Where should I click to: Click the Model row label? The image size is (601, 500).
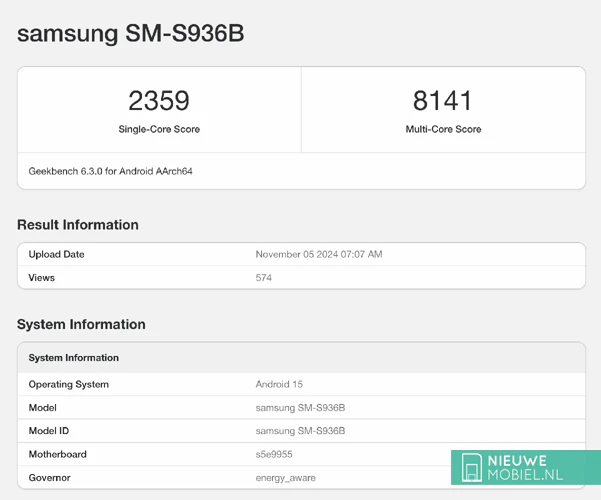pos(43,408)
